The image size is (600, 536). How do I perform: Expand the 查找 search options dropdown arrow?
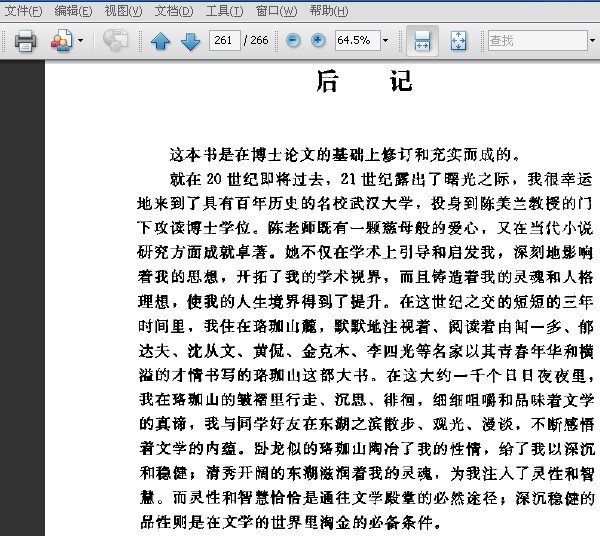(593, 40)
